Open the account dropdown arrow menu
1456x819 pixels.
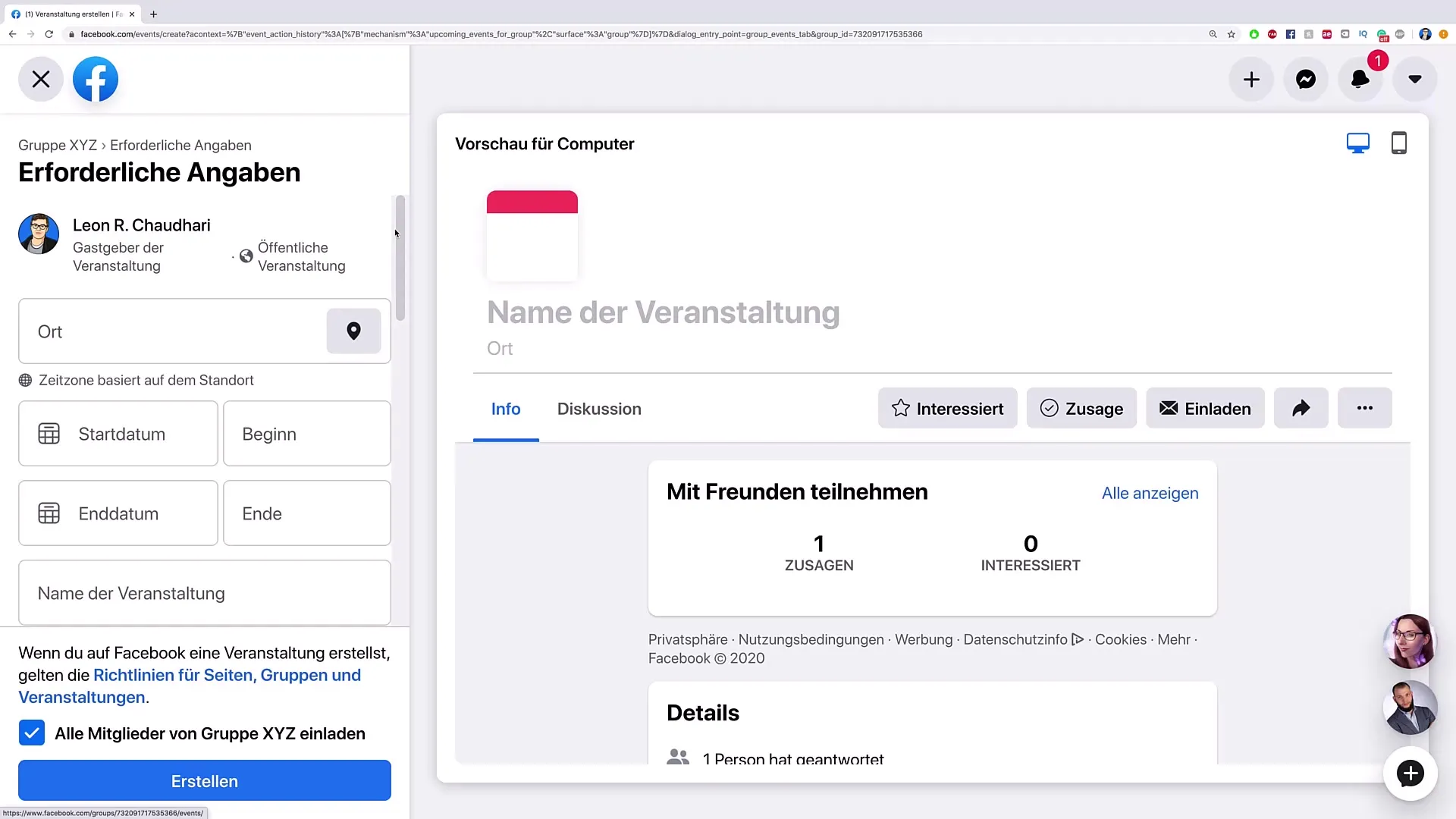[x=1414, y=80]
